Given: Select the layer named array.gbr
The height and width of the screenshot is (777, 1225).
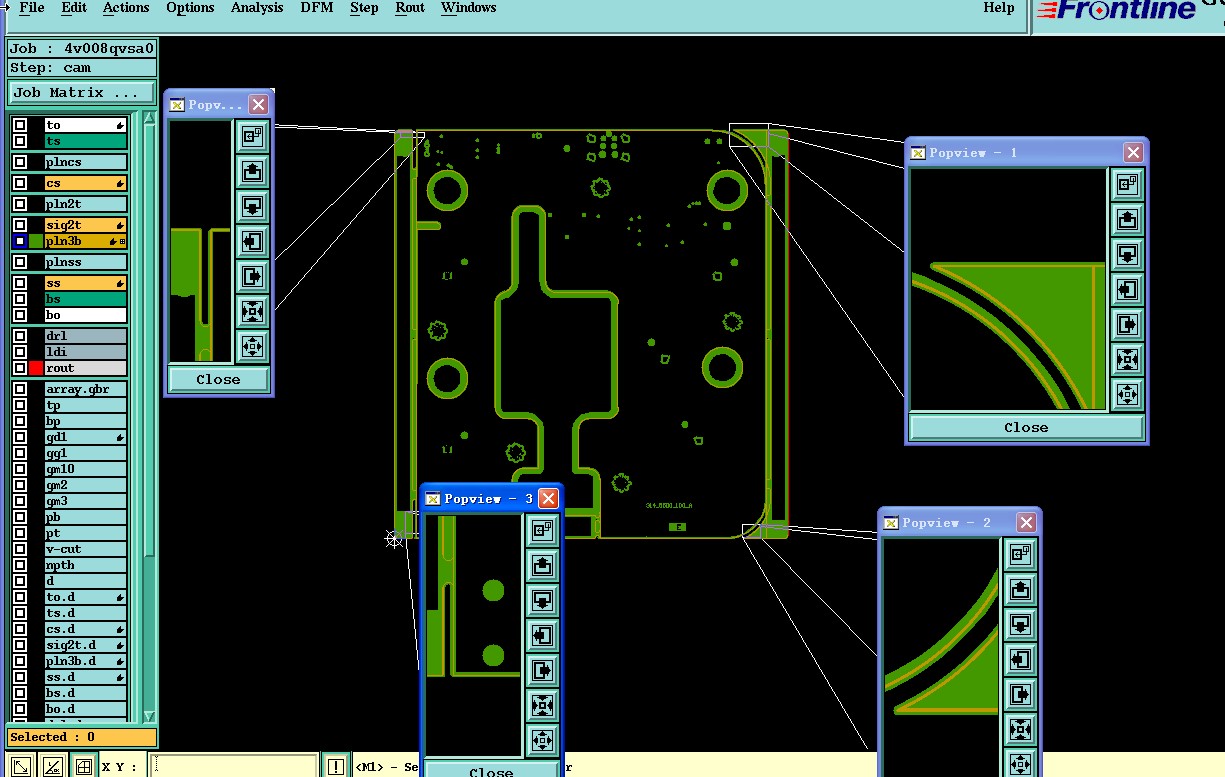Looking at the screenshot, I should coord(86,389).
